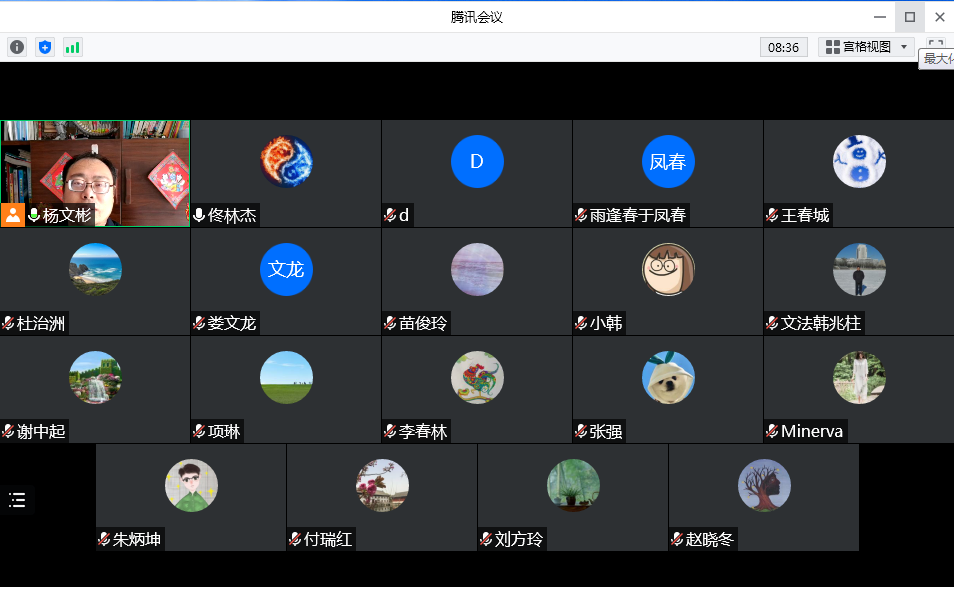This screenshot has height=590, width=954.
Task: Toggle muted mic icon beside Minerva
Action: [772, 432]
